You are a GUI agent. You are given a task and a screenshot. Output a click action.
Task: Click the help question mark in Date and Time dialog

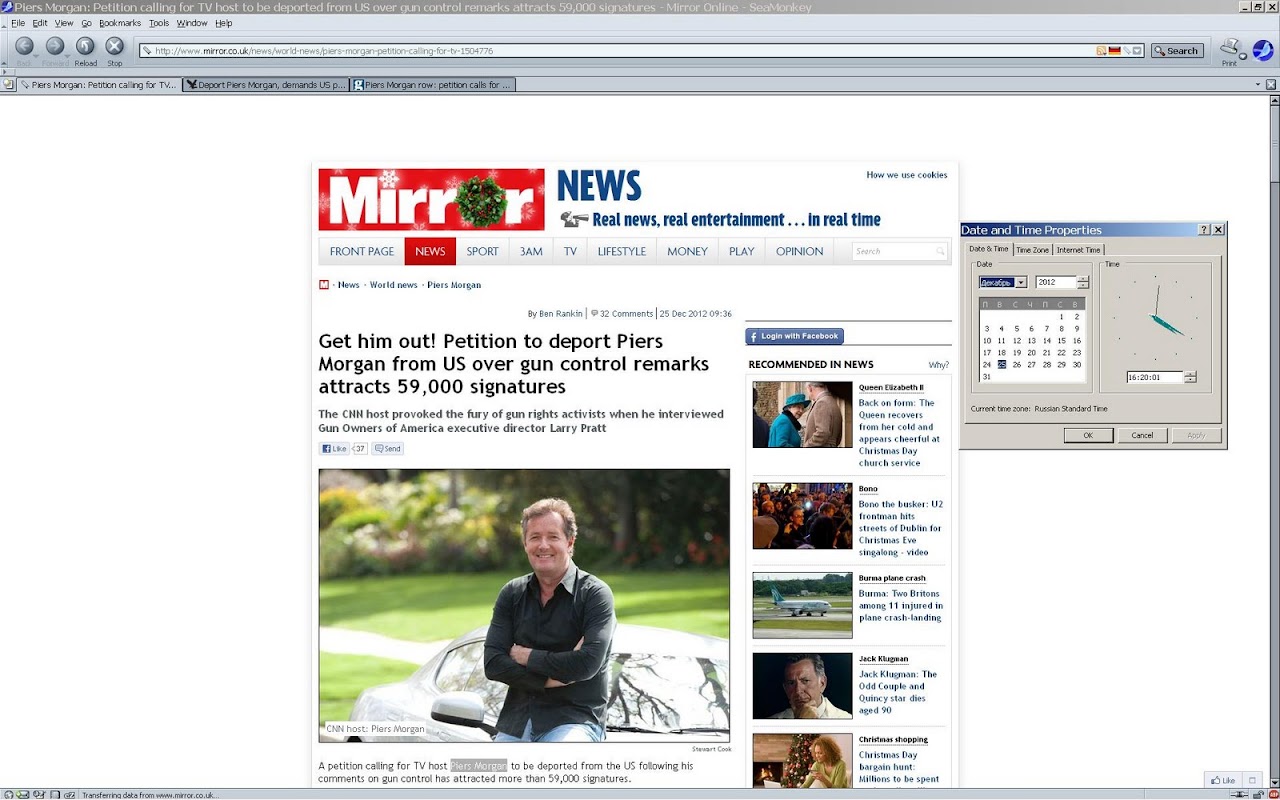click(x=1204, y=230)
